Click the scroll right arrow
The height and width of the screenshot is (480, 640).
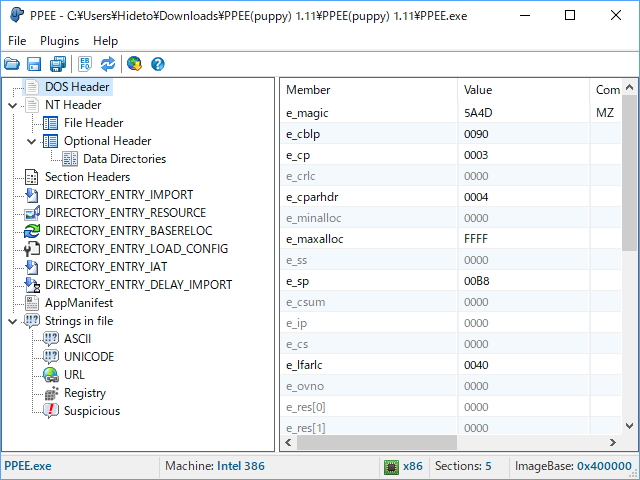pyautogui.click(x=613, y=442)
